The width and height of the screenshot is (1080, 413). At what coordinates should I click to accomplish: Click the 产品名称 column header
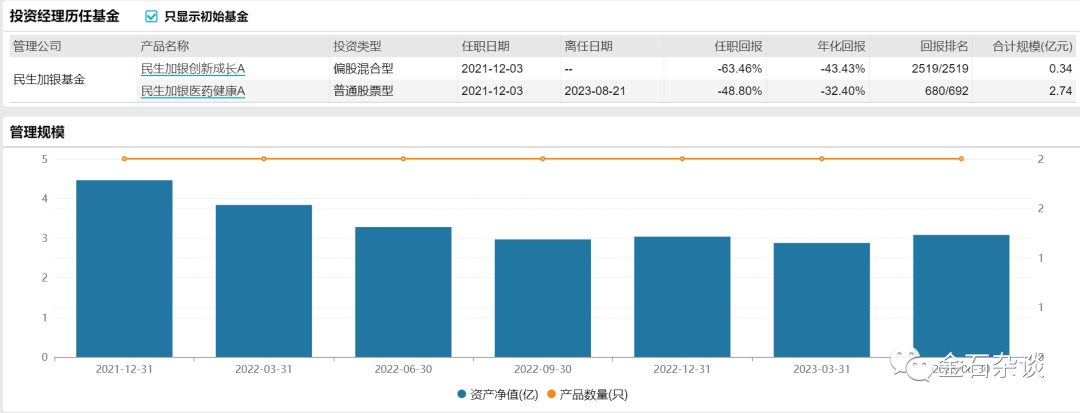[x=165, y=46]
